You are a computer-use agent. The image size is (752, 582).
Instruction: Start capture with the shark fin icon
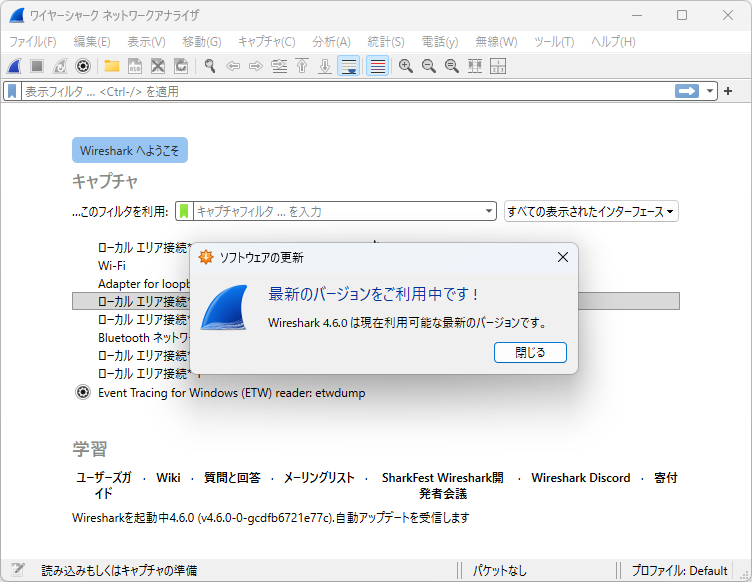(14, 66)
